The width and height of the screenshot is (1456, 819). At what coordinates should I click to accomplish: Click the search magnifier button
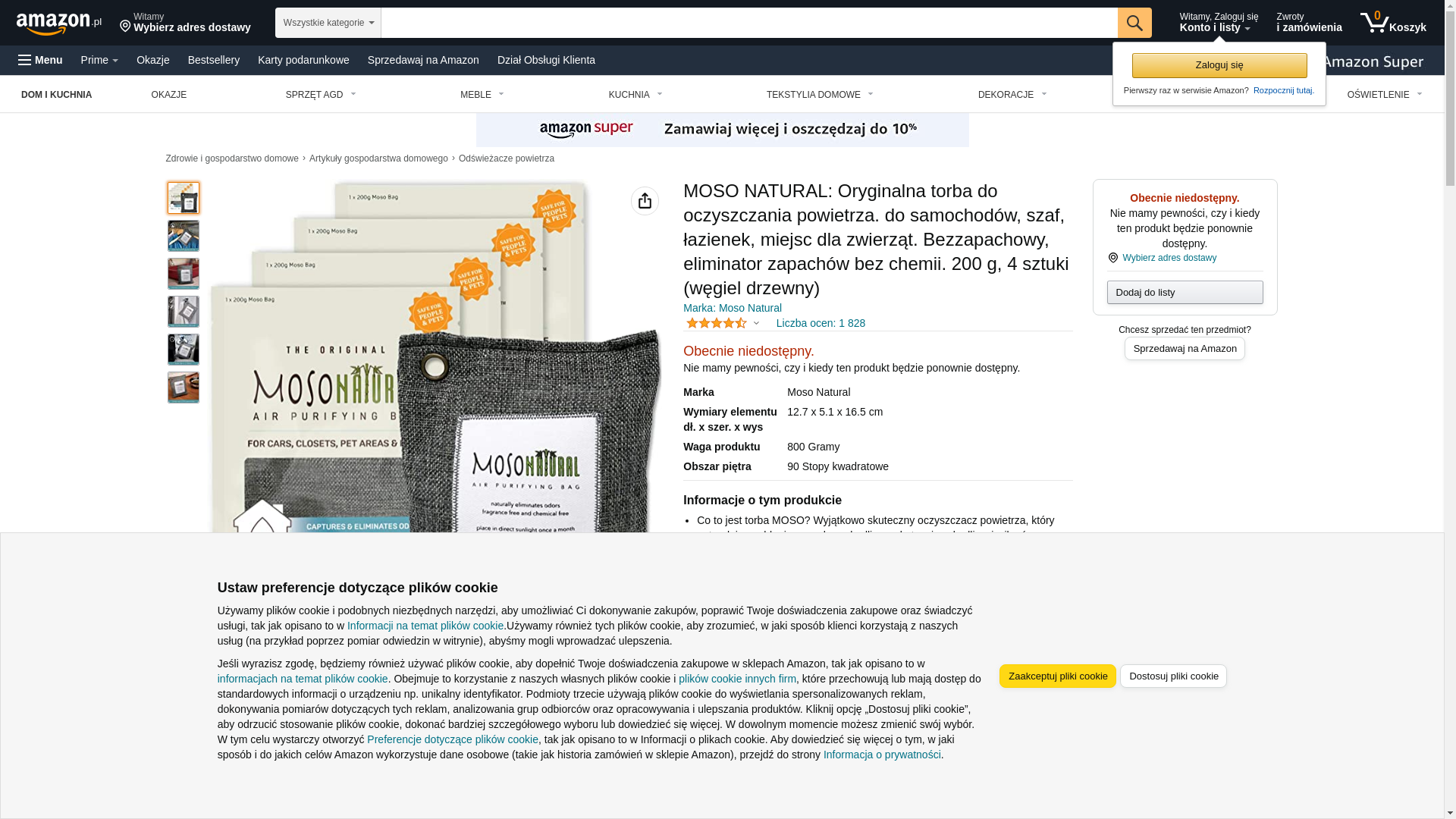1134,23
